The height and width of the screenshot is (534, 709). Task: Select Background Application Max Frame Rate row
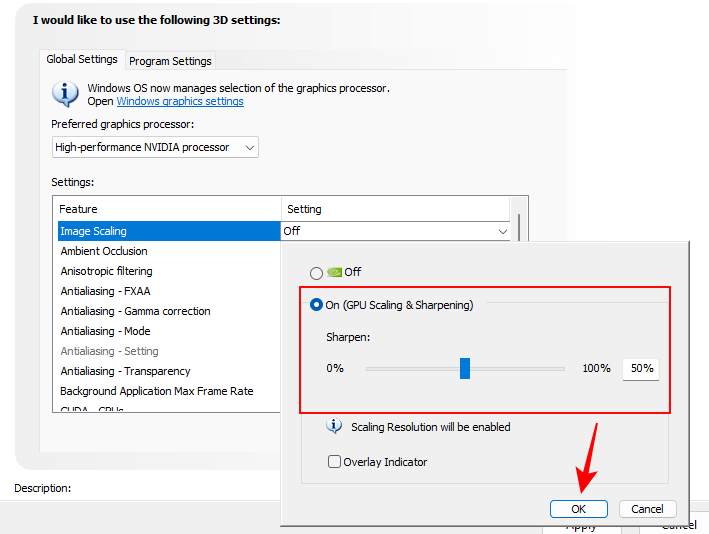(156, 391)
